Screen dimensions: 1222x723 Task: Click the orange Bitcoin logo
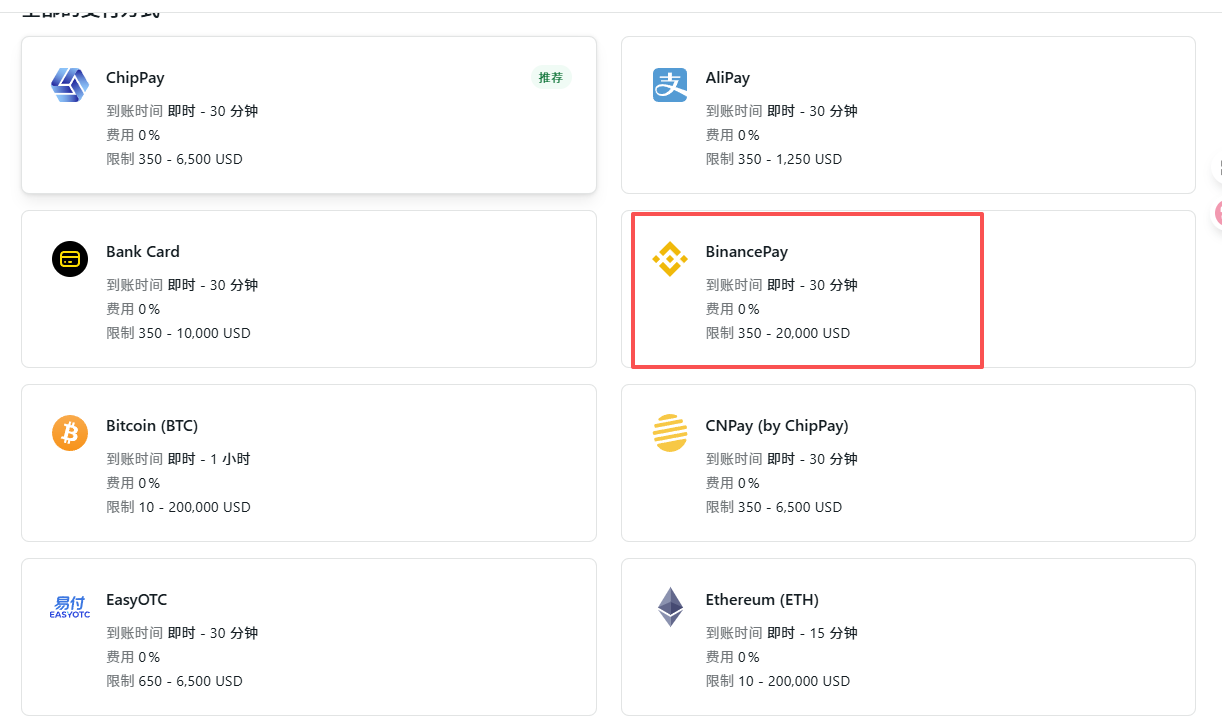(x=70, y=433)
